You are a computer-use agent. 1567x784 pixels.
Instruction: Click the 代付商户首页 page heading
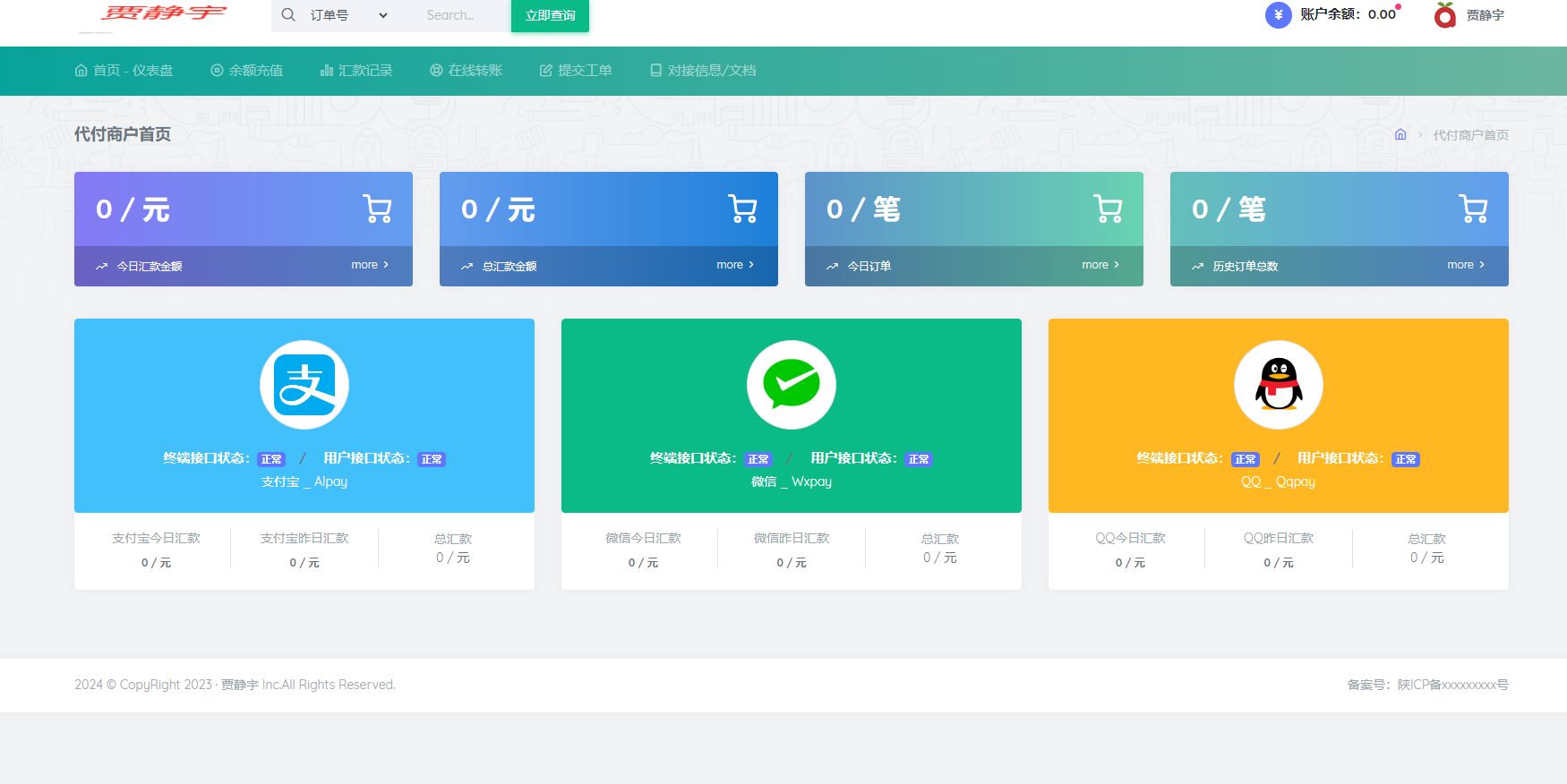tap(123, 134)
